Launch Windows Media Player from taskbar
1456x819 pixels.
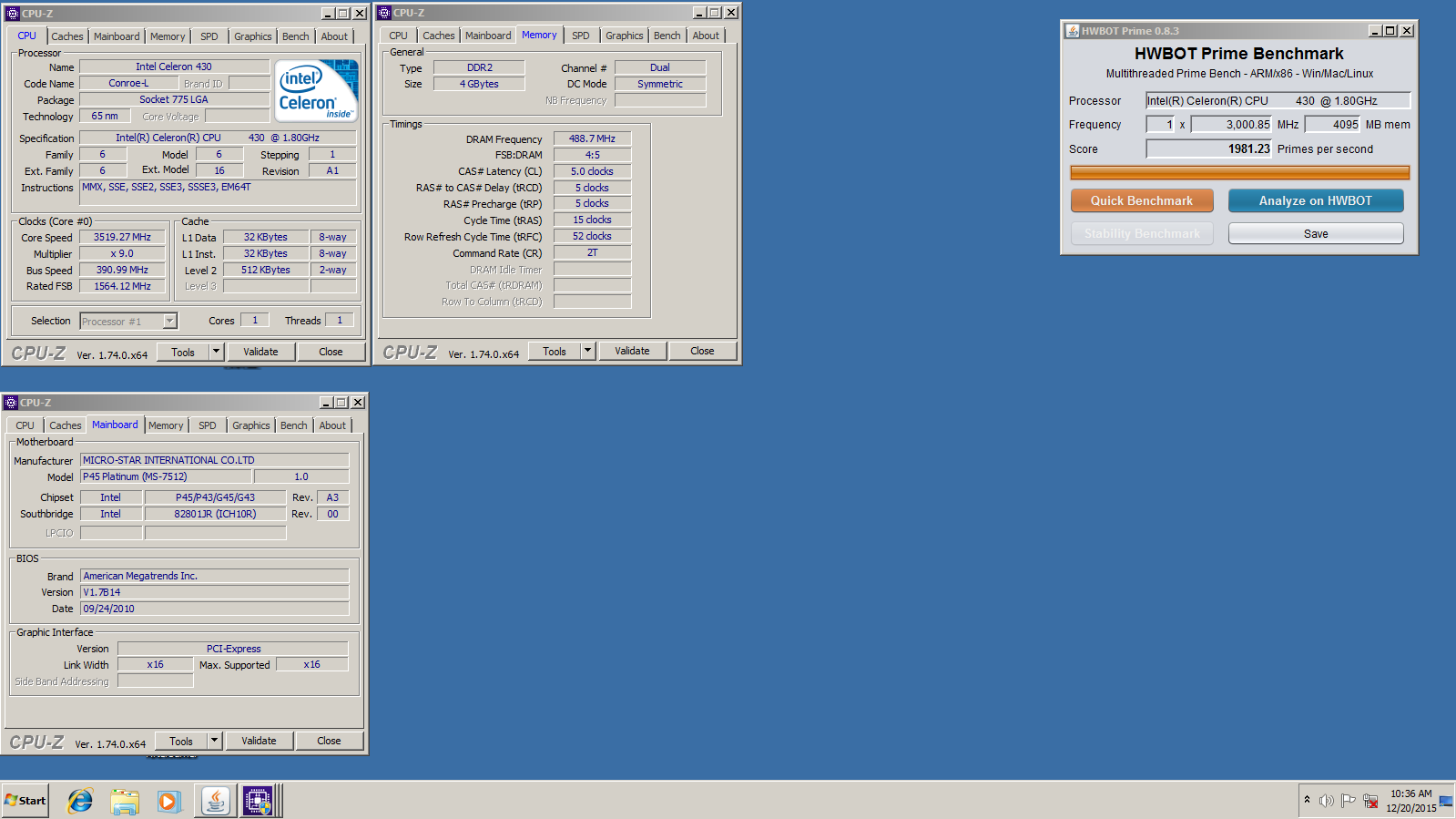[x=169, y=801]
